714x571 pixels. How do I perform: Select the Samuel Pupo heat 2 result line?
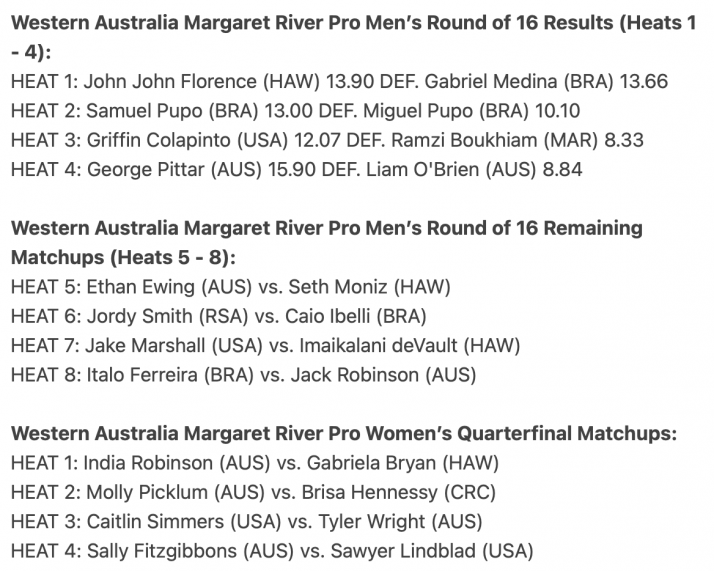[x=296, y=111]
